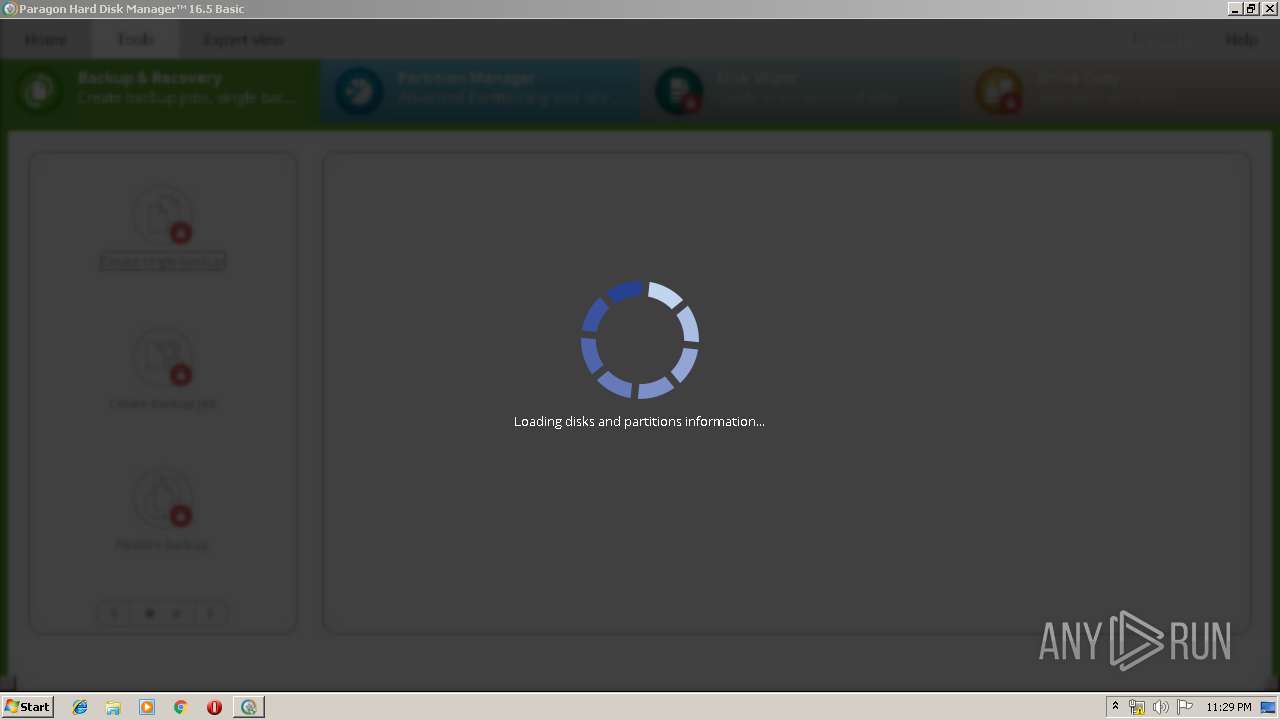
Task: Select the Create backup job label
Action: (162, 404)
